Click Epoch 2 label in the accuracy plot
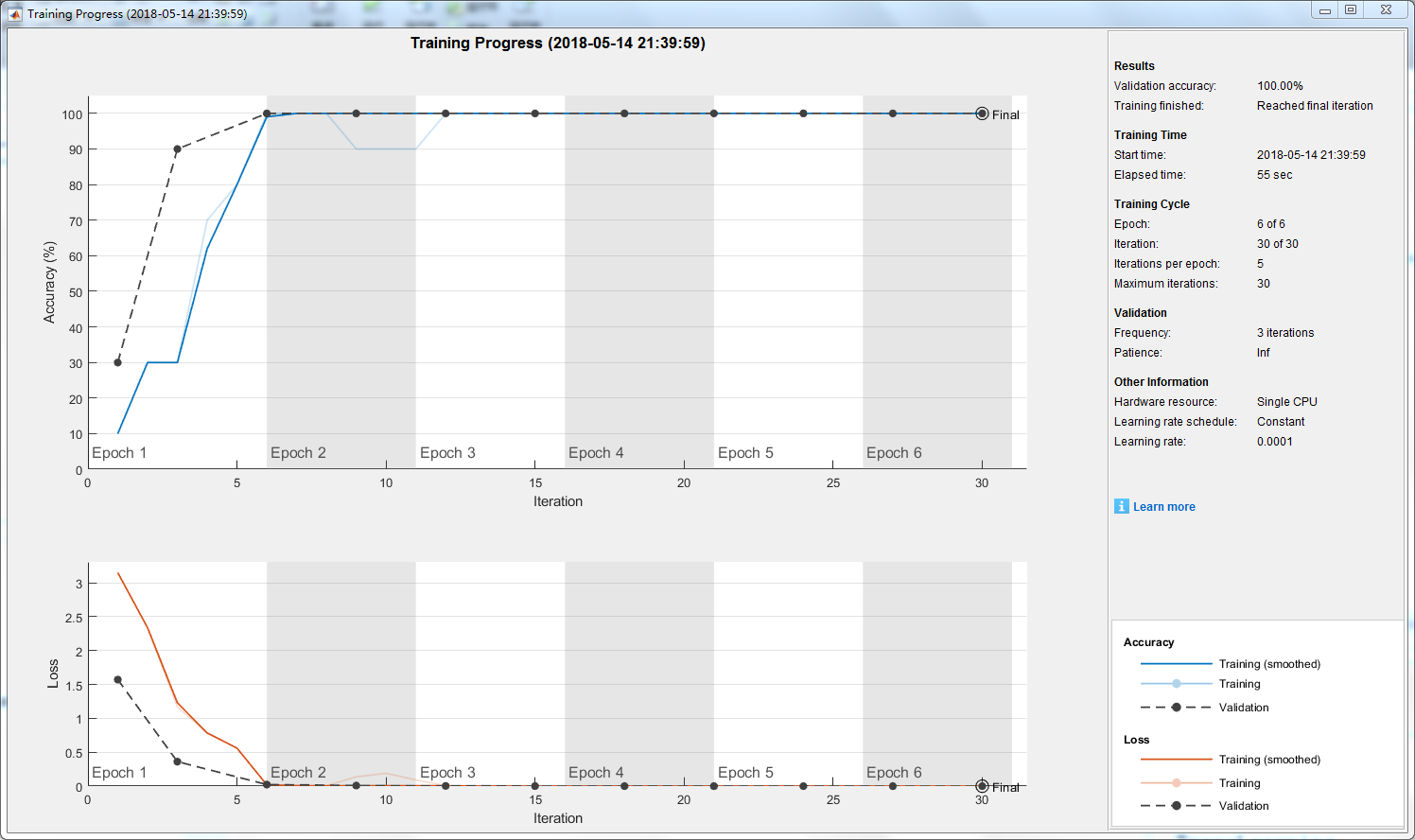This screenshot has height=840, width=1415. coord(298,453)
